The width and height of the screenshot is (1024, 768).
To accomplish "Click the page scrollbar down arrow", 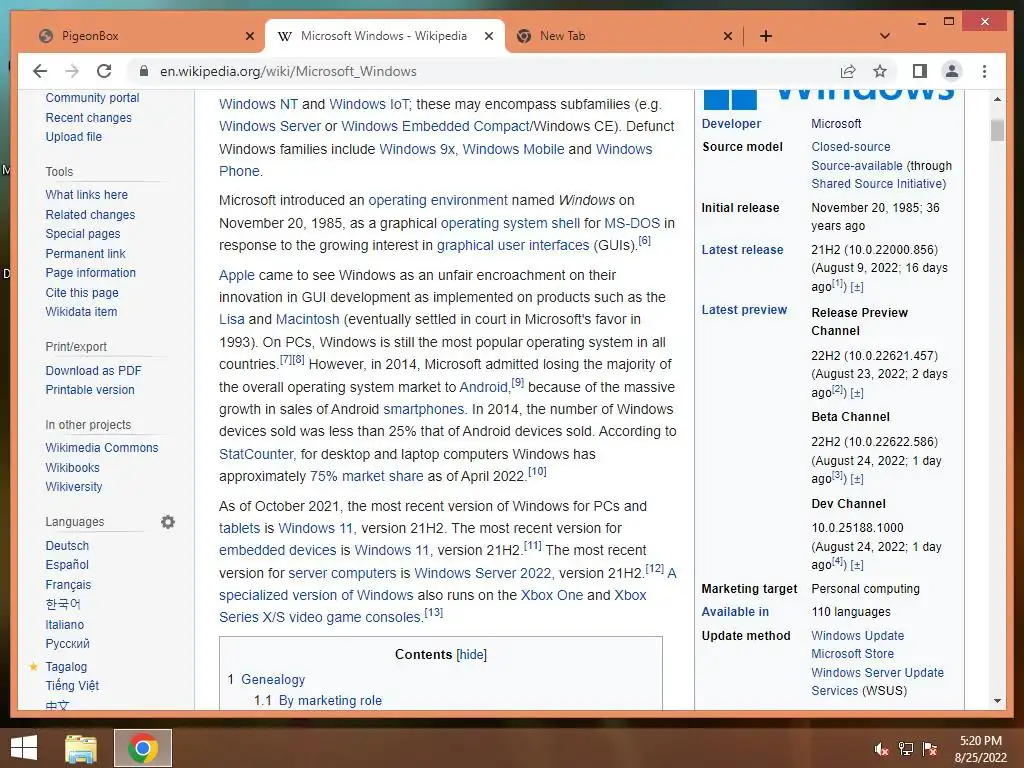I will point(997,701).
